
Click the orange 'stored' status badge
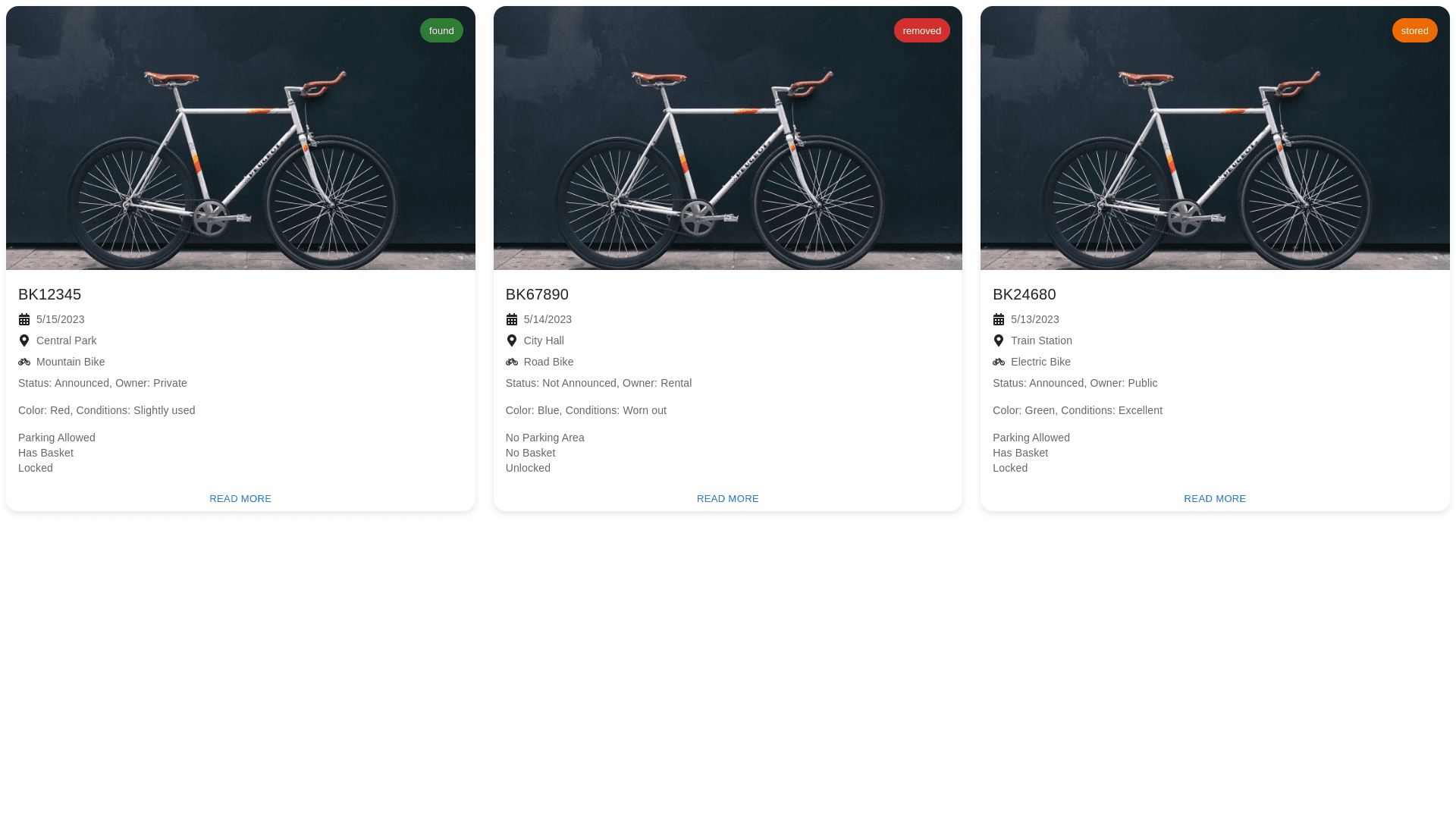pos(1415,30)
